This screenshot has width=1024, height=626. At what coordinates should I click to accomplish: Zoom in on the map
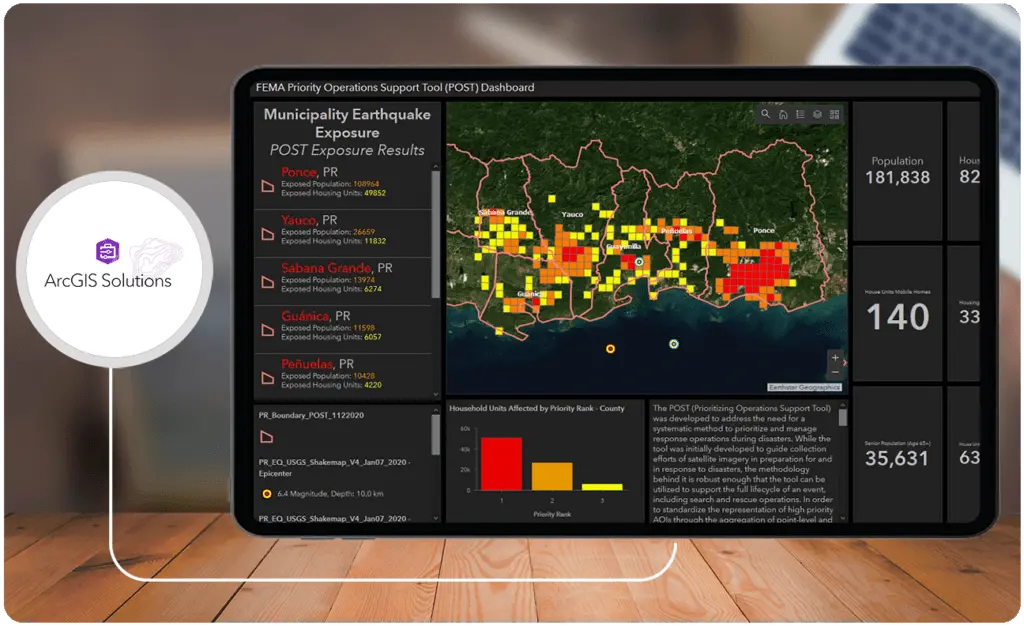[835, 358]
